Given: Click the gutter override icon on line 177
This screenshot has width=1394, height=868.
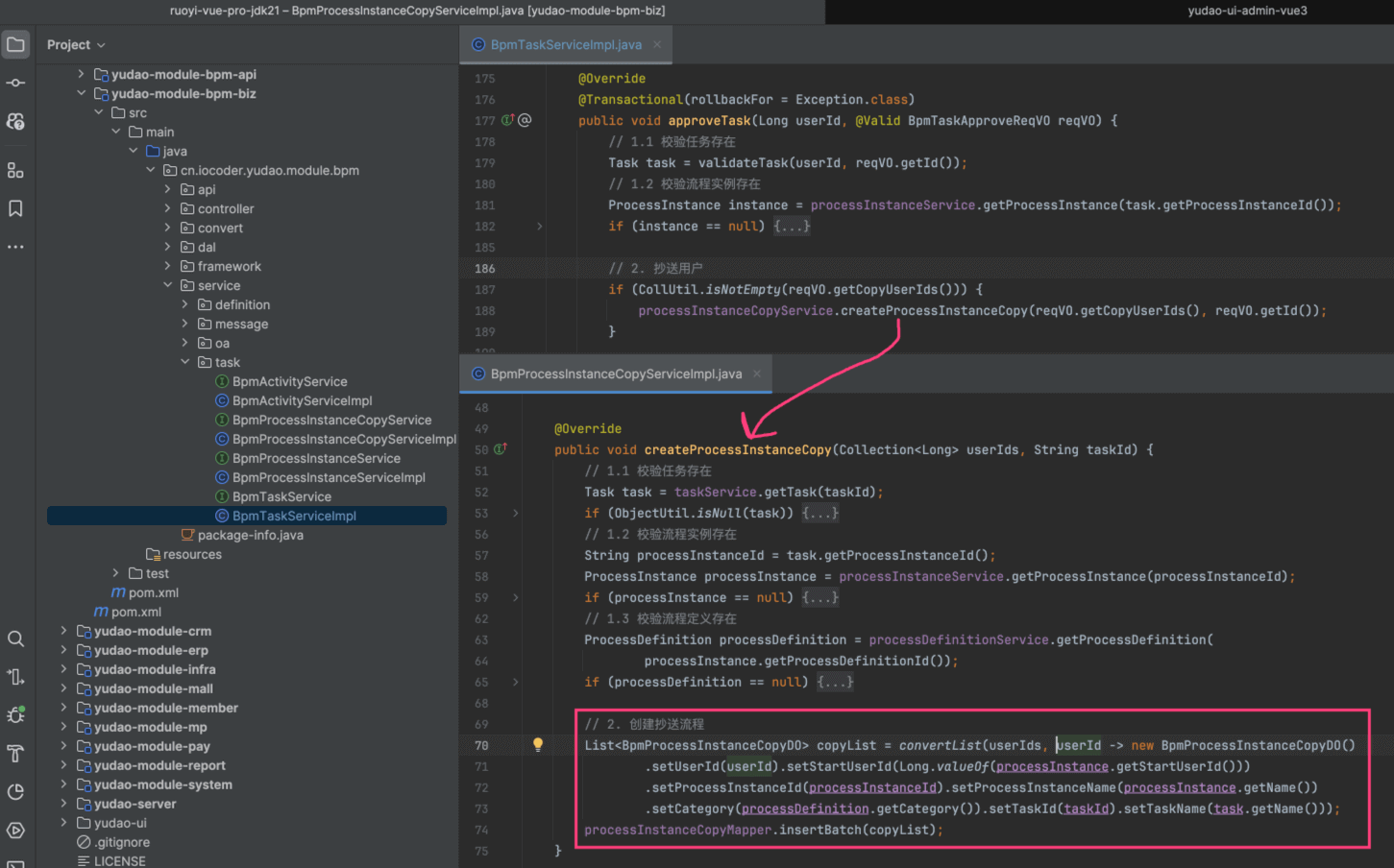Looking at the screenshot, I should click(x=507, y=120).
